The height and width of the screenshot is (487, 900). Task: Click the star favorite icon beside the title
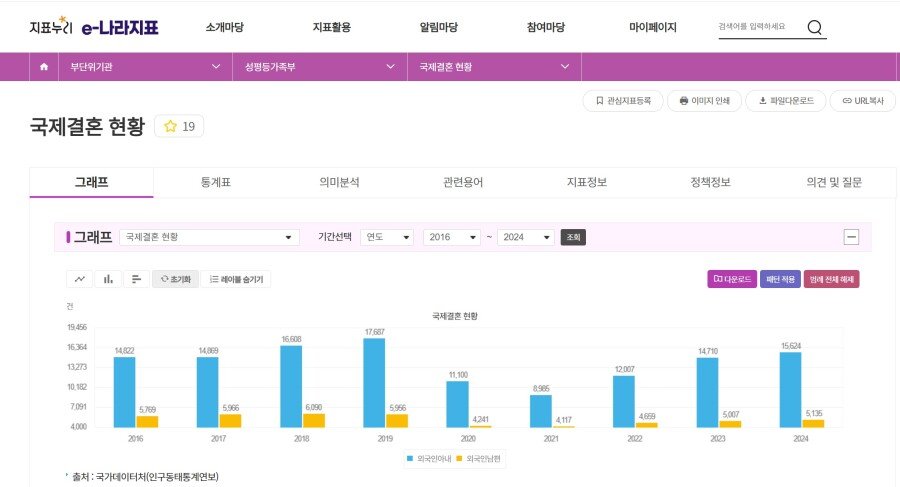pyautogui.click(x=170, y=127)
